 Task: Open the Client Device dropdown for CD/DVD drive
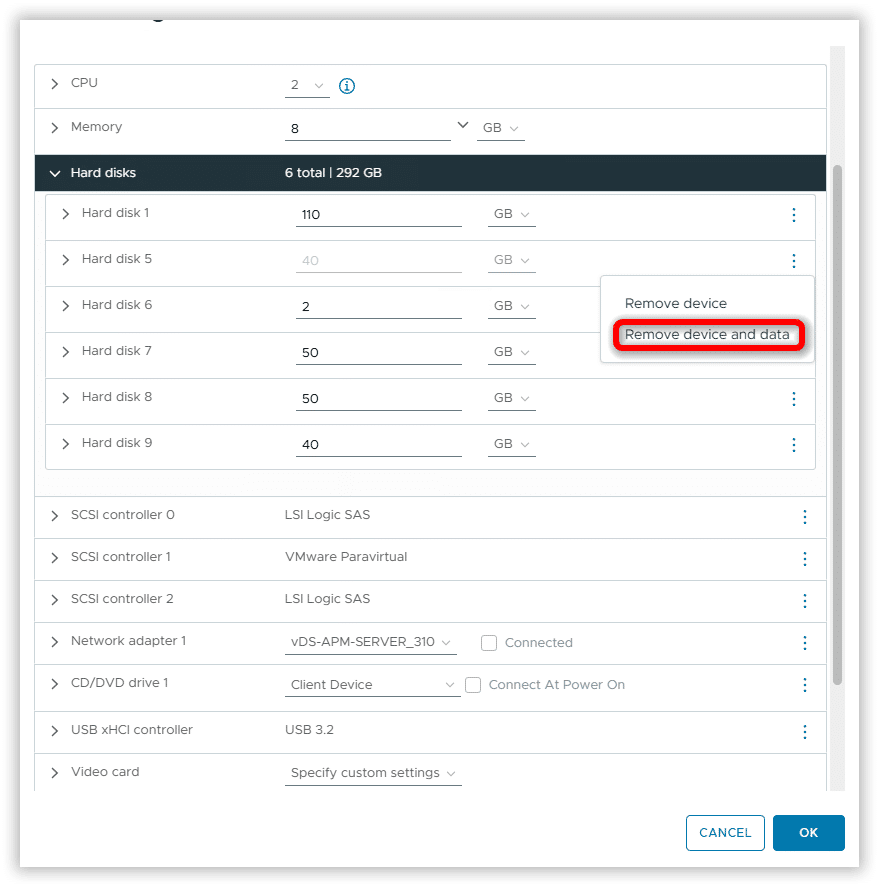[x=372, y=685]
